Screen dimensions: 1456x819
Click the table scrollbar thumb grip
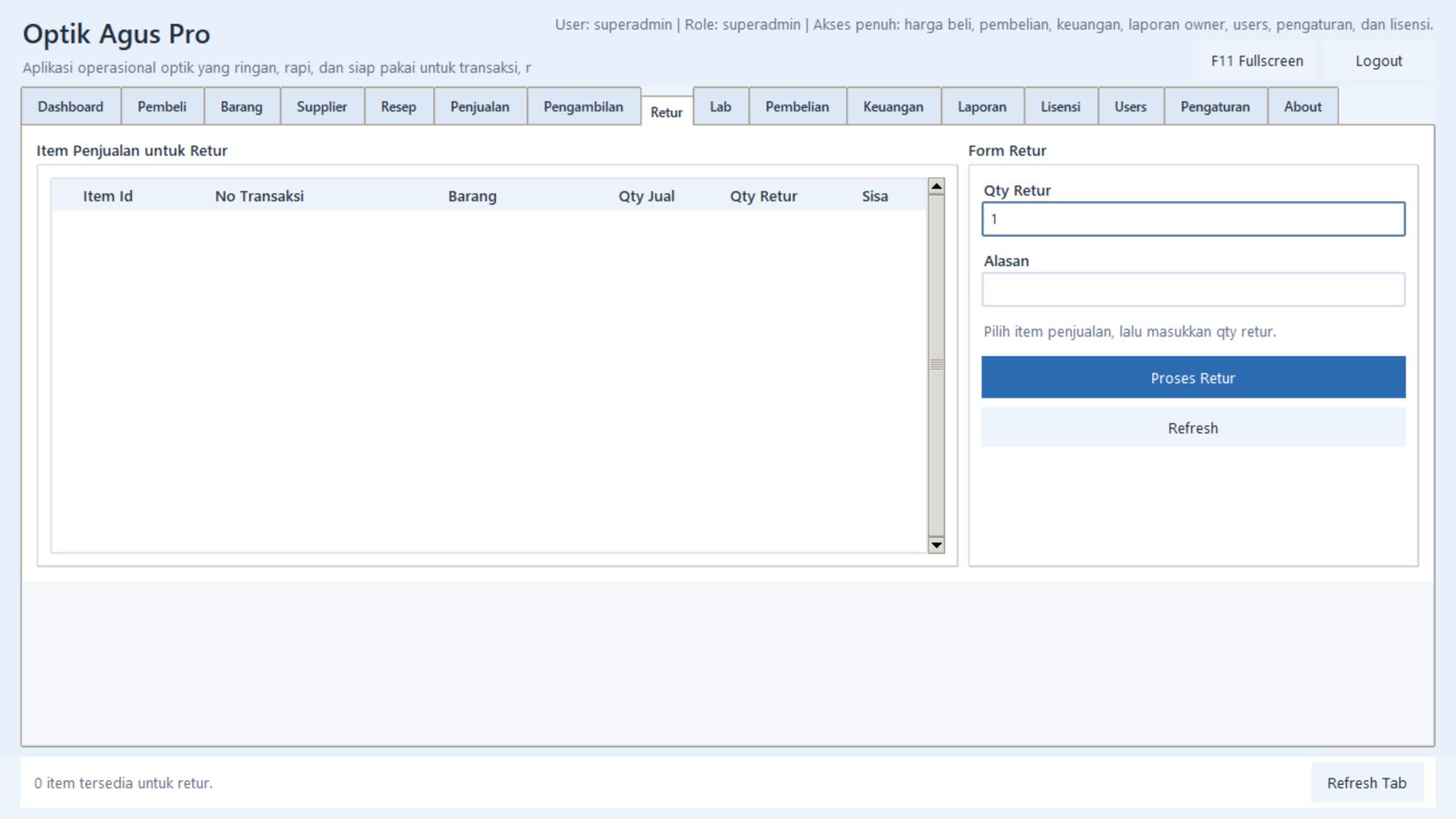tap(937, 365)
